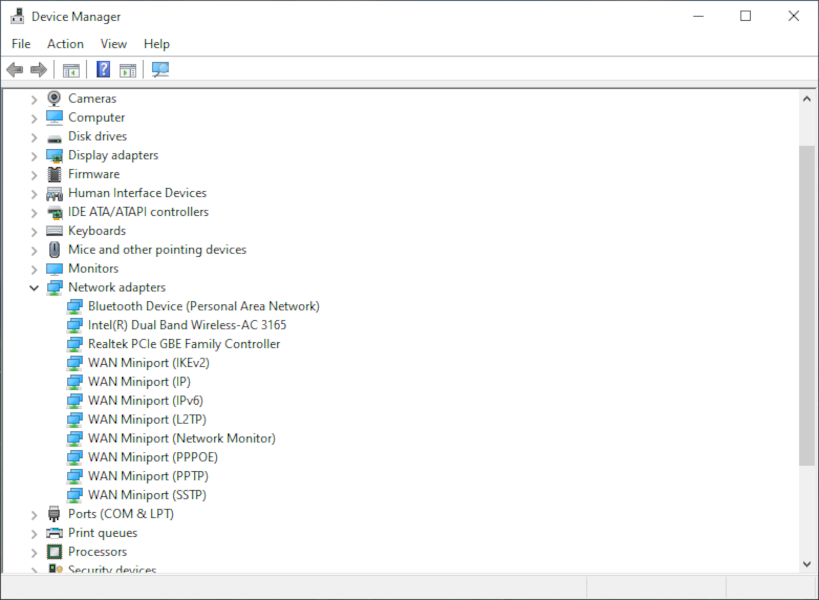Expand the Monitors category
819x600 pixels.
34,269
